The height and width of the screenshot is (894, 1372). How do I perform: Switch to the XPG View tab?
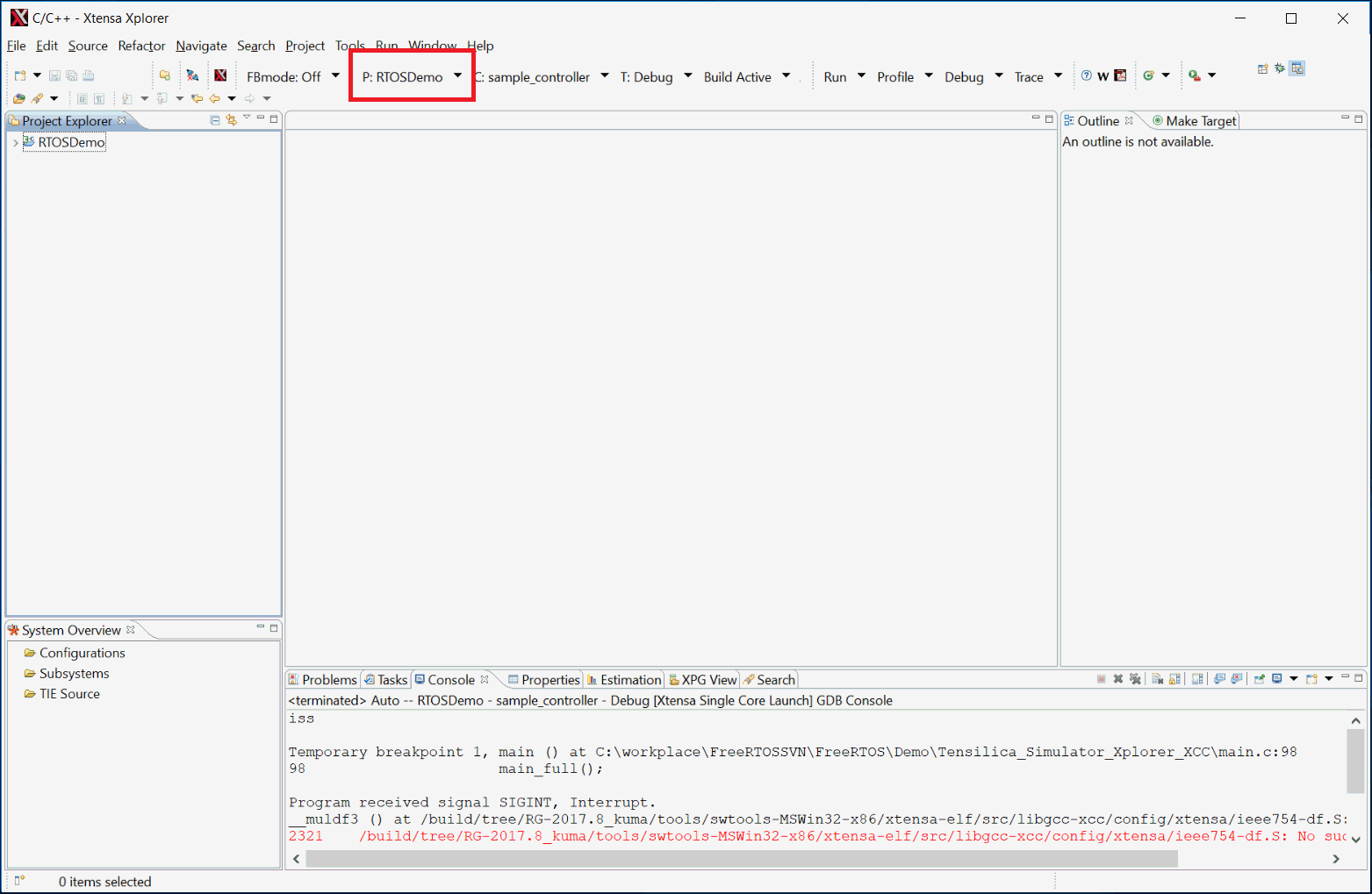click(x=702, y=679)
